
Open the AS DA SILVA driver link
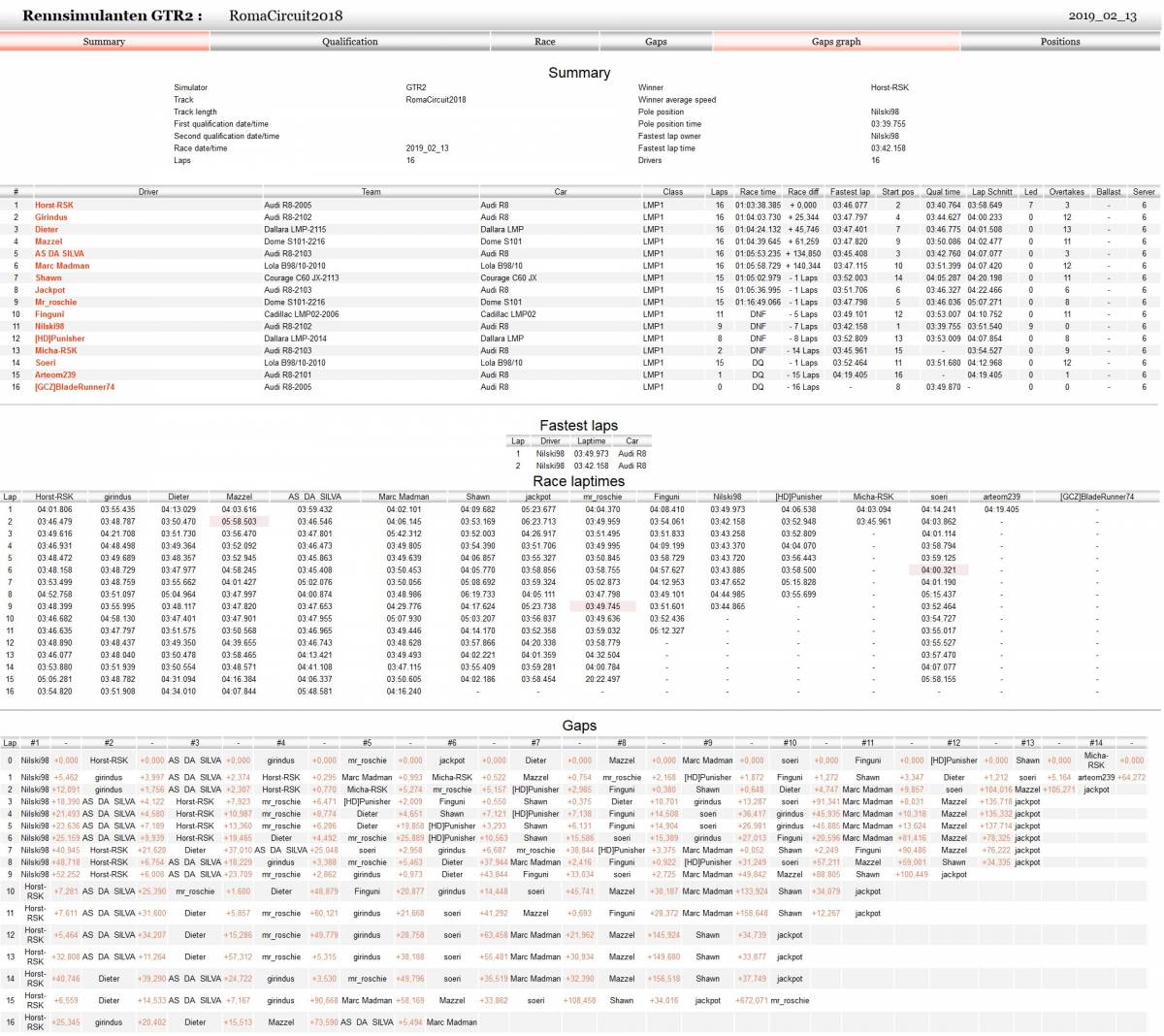(59, 254)
